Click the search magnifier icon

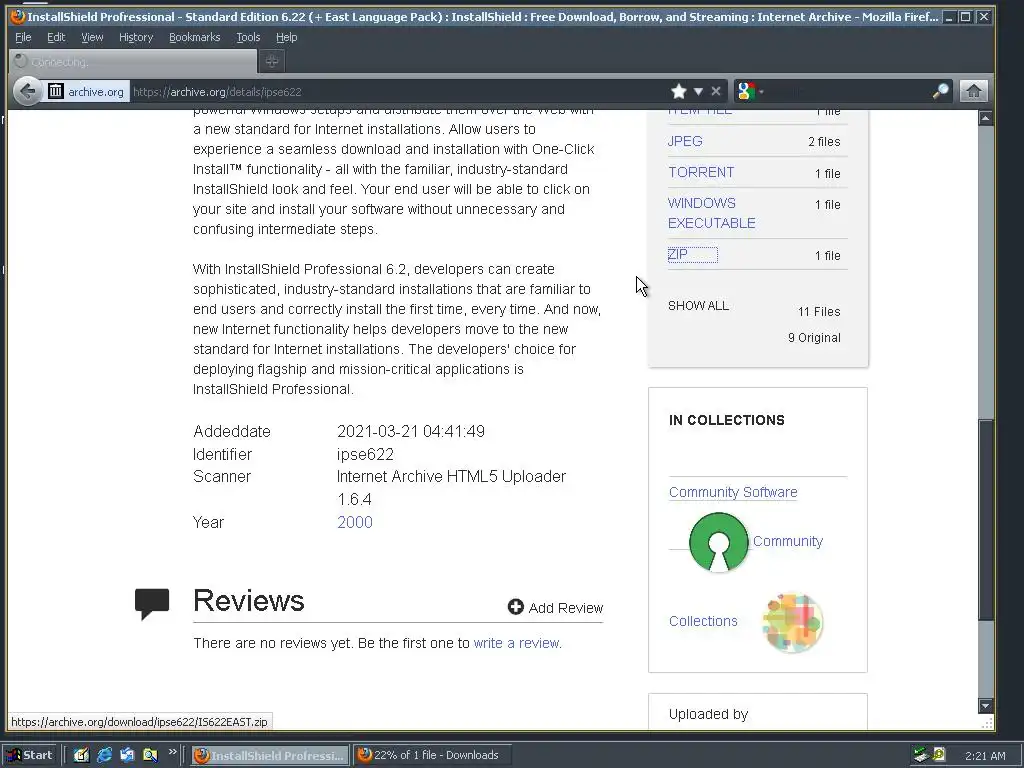click(940, 91)
